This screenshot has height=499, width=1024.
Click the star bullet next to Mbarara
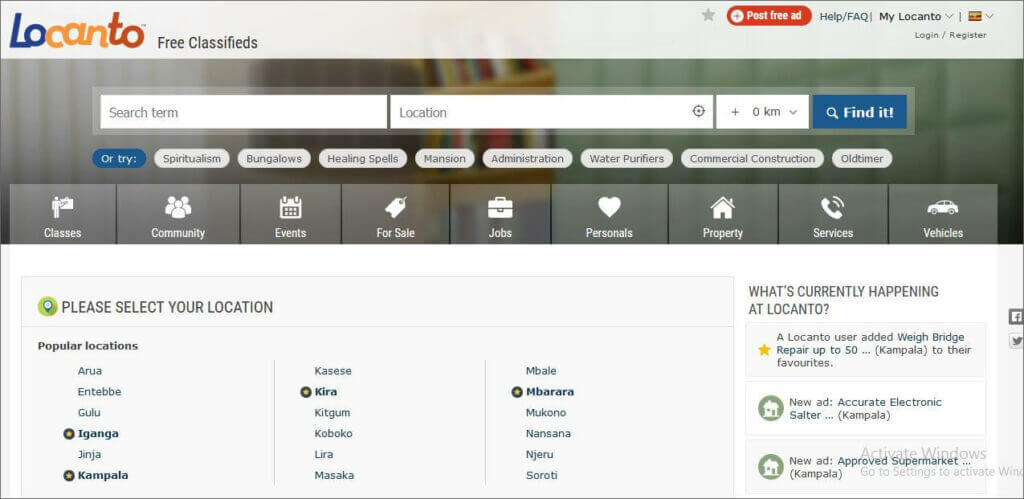[517, 392]
